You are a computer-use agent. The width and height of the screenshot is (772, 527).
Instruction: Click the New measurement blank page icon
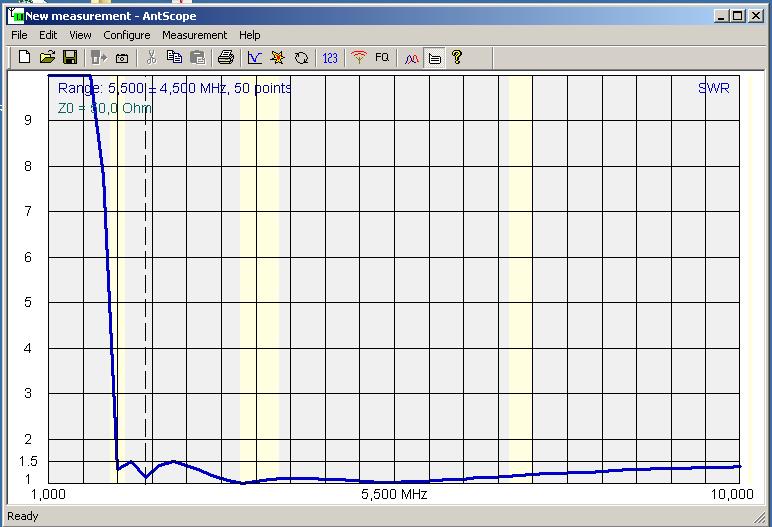(24, 58)
